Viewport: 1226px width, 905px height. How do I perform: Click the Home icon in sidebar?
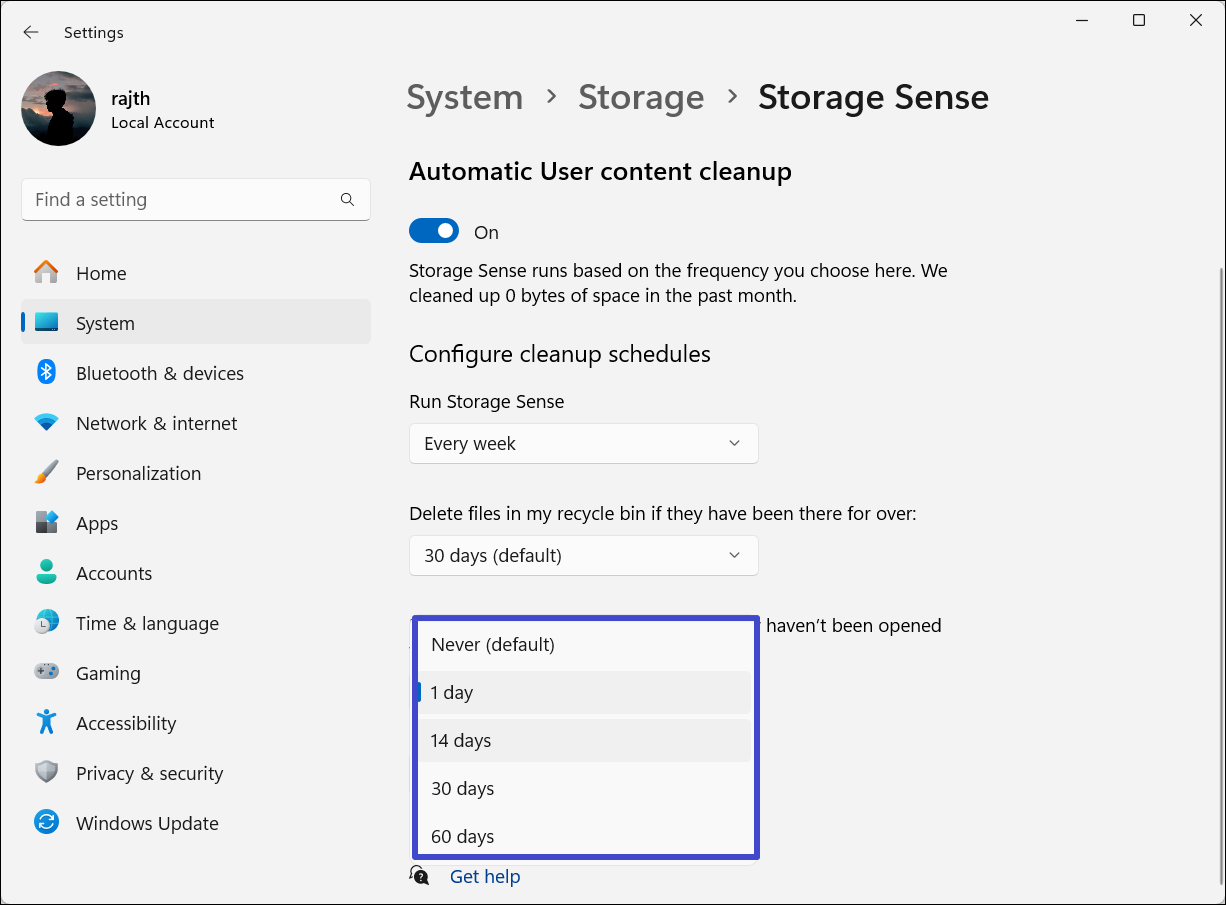[46, 273]
